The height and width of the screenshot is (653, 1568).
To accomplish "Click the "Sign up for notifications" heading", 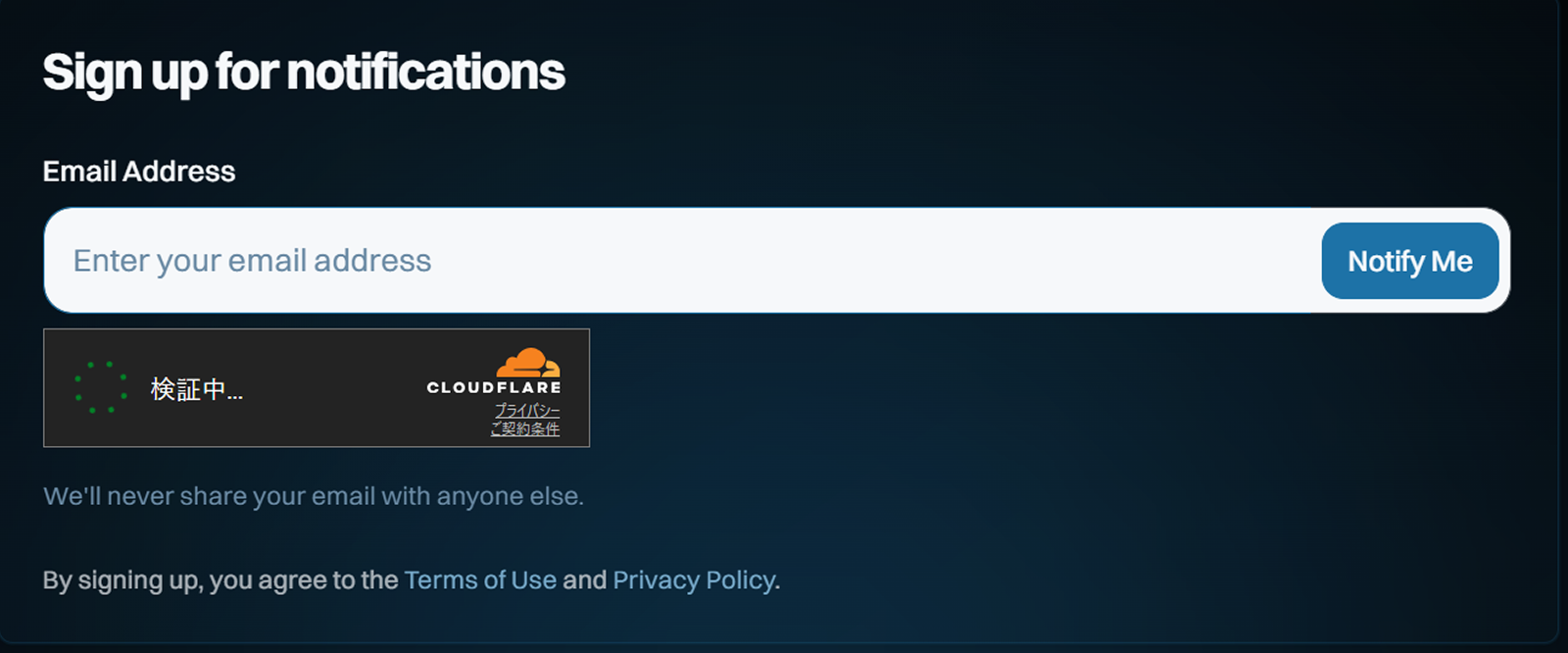I will [304, 73].
